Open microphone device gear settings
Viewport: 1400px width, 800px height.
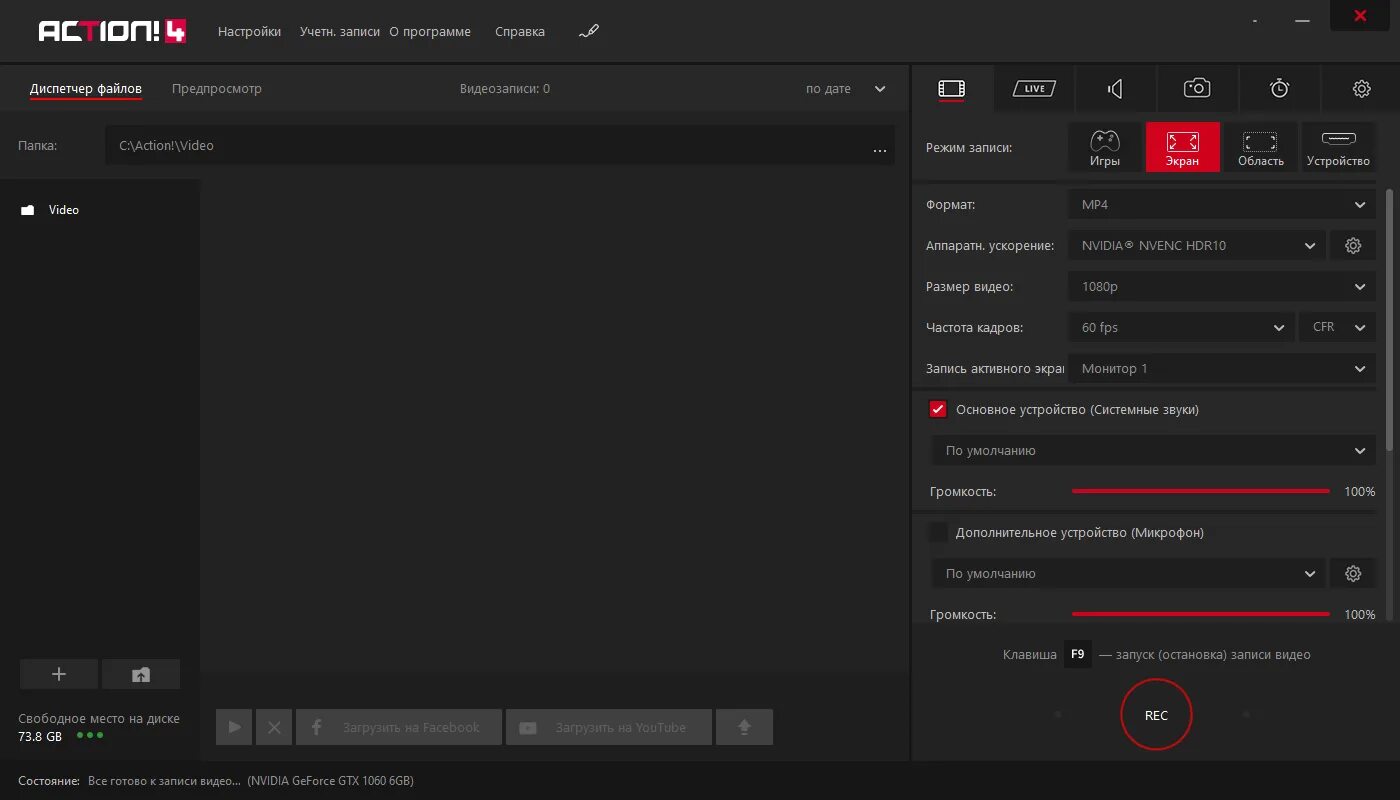(1353, 574)
